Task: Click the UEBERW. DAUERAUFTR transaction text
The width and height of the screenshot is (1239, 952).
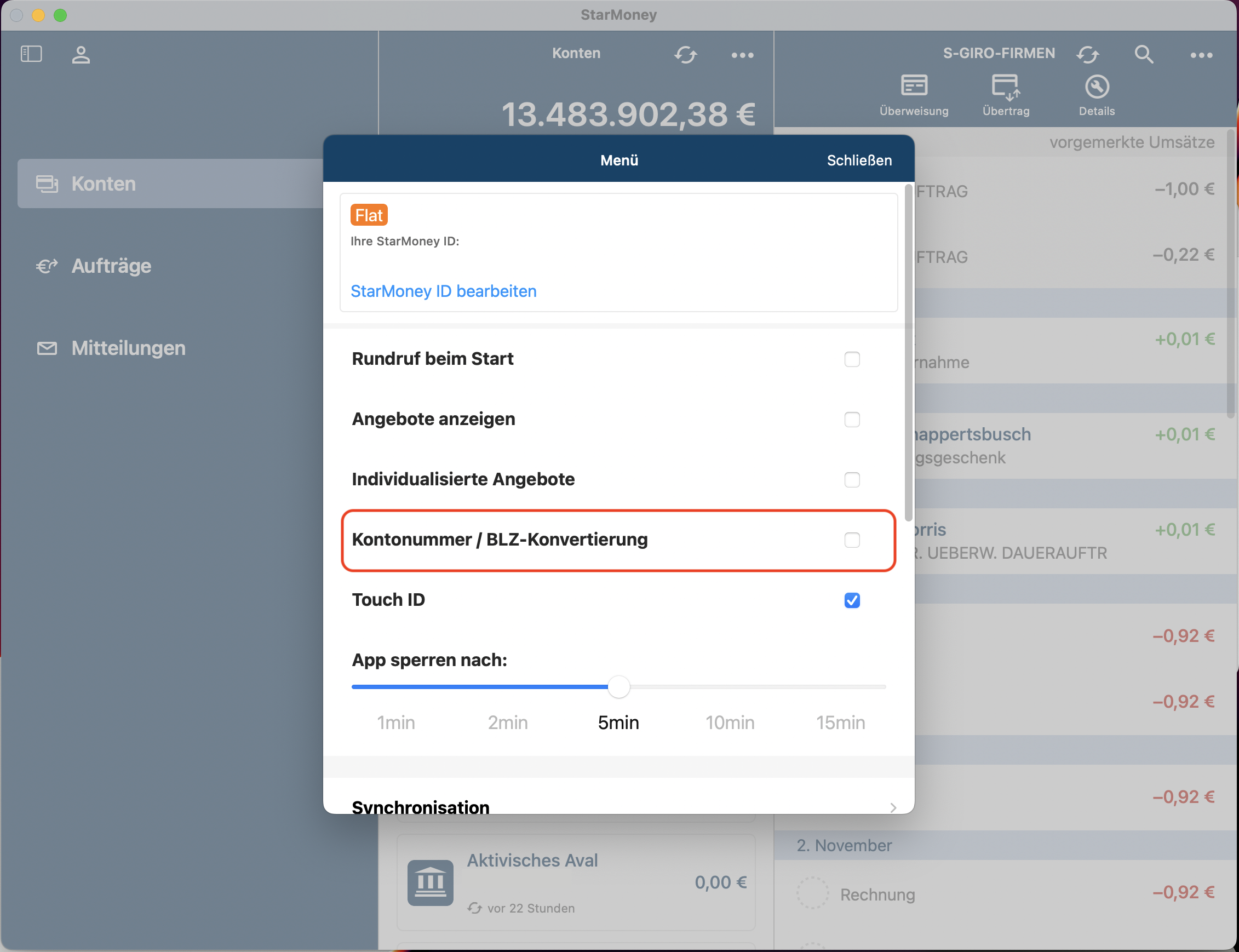Action: tap(1011, 553)
